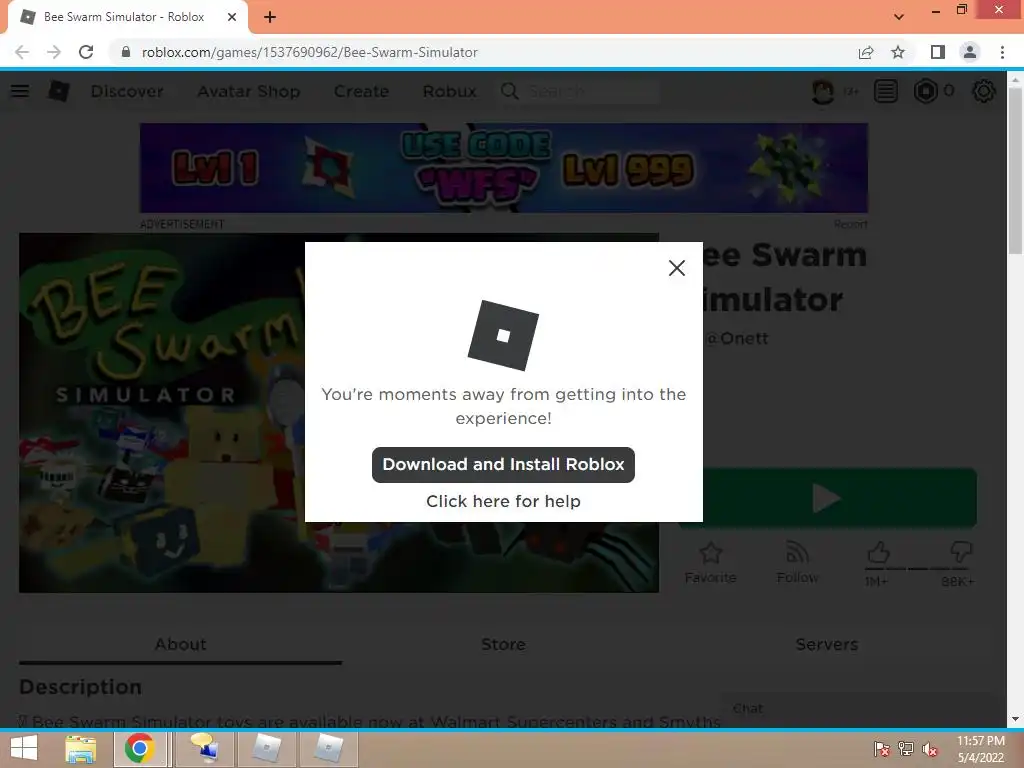Image resolution: width=1024 pixels, height=768 pixels.
Task: Go to Roblox home via the logo
Action: pos(59,91)
